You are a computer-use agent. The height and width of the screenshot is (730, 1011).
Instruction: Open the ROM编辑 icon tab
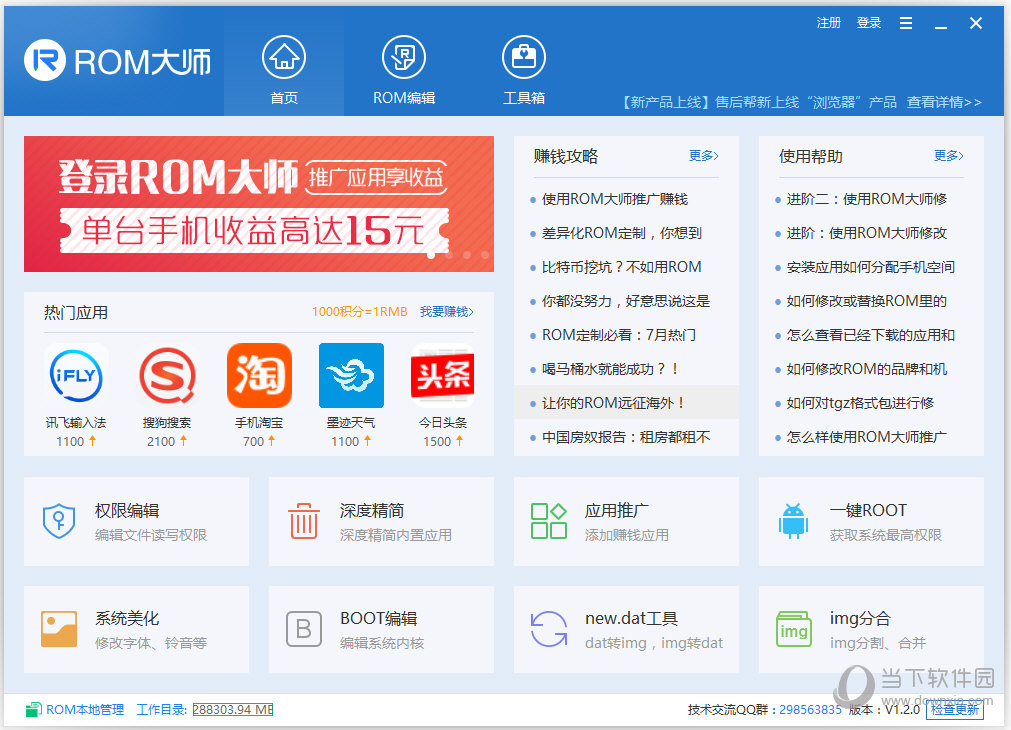pos(404,57)
